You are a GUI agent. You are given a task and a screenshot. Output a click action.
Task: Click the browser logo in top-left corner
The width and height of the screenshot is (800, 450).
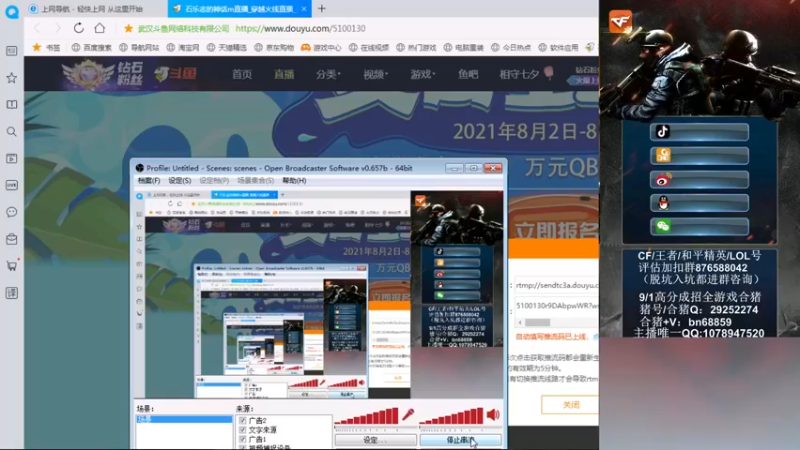click(x=12, y=11)
